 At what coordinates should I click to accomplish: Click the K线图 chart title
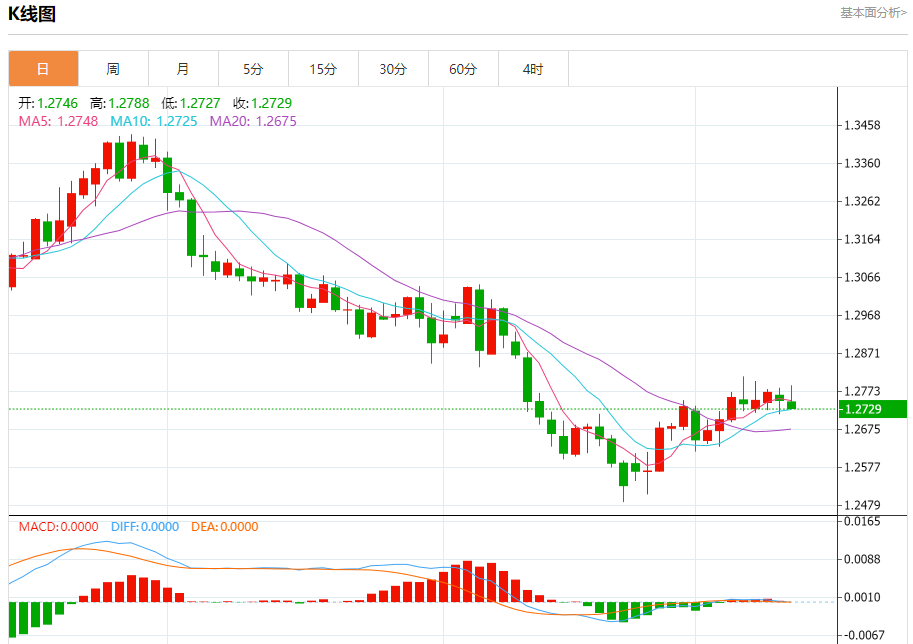pos(32,13)
